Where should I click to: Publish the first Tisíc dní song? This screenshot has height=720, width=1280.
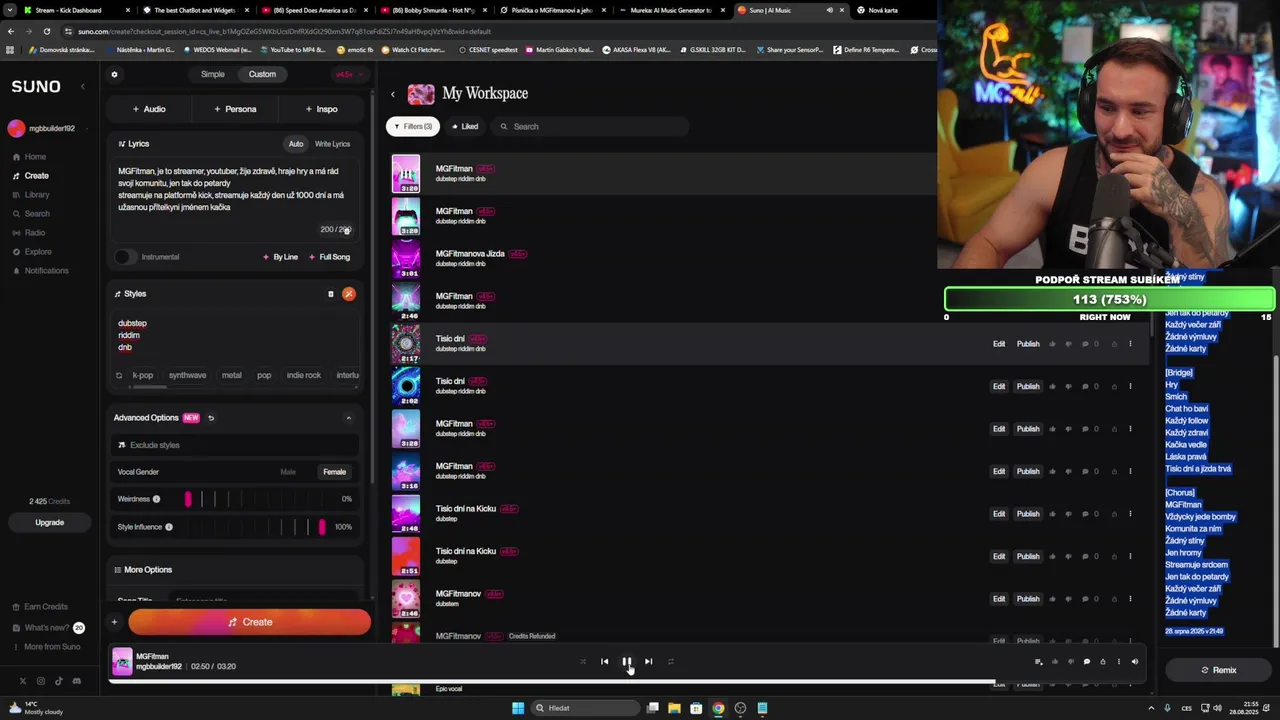[x=1028, y=344]
